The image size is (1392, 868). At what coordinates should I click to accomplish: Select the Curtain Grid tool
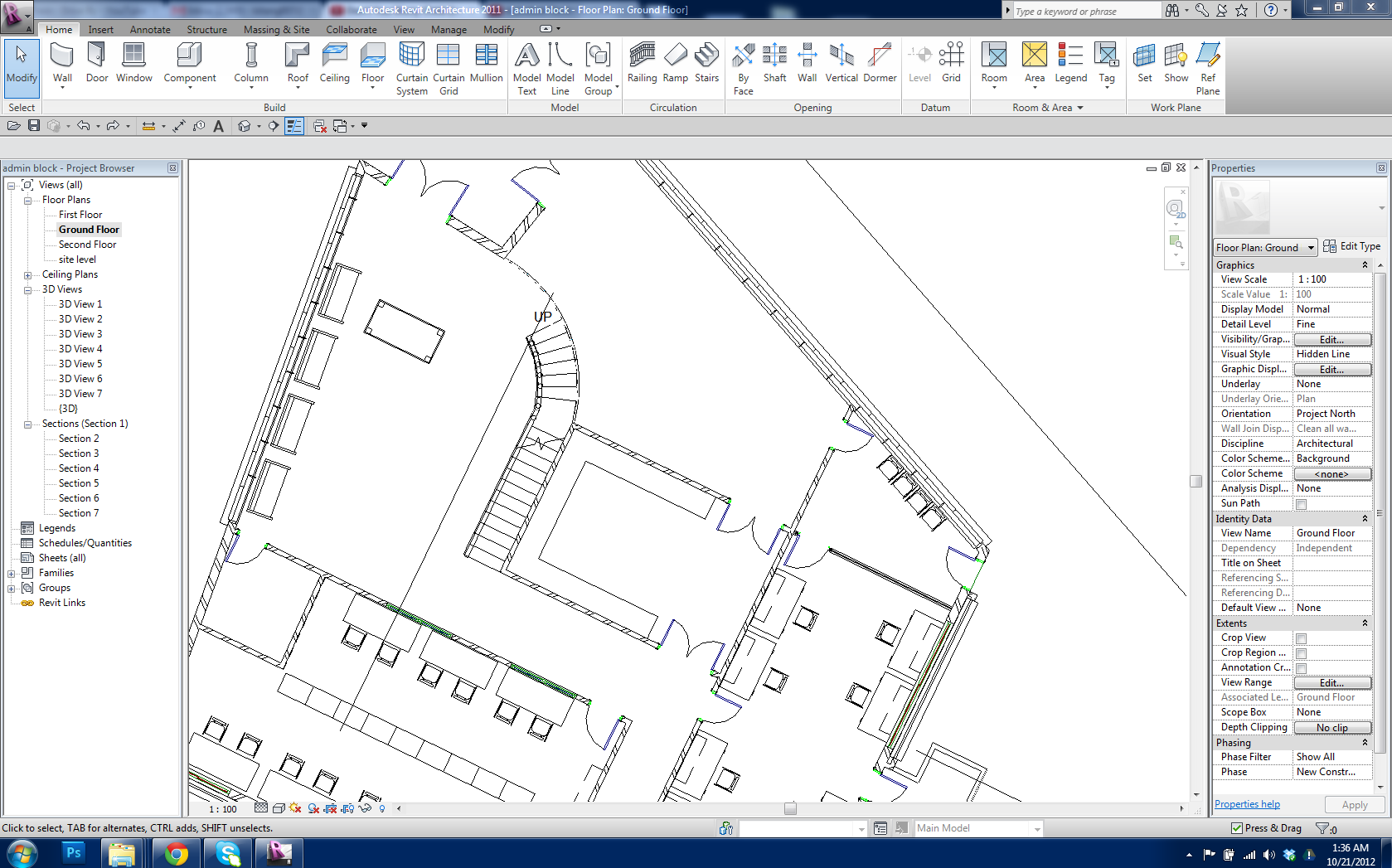(x=449, y=69)
